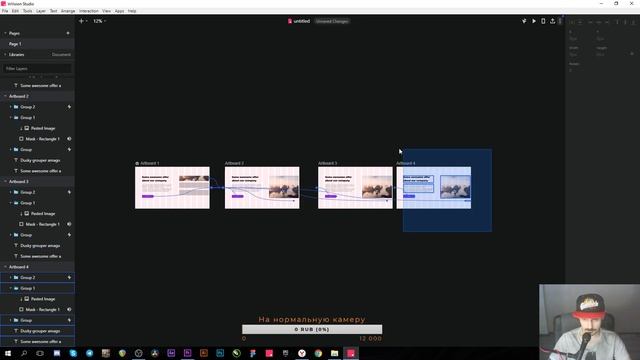
Task: Click the untitled document title
Action: point(302,21)
